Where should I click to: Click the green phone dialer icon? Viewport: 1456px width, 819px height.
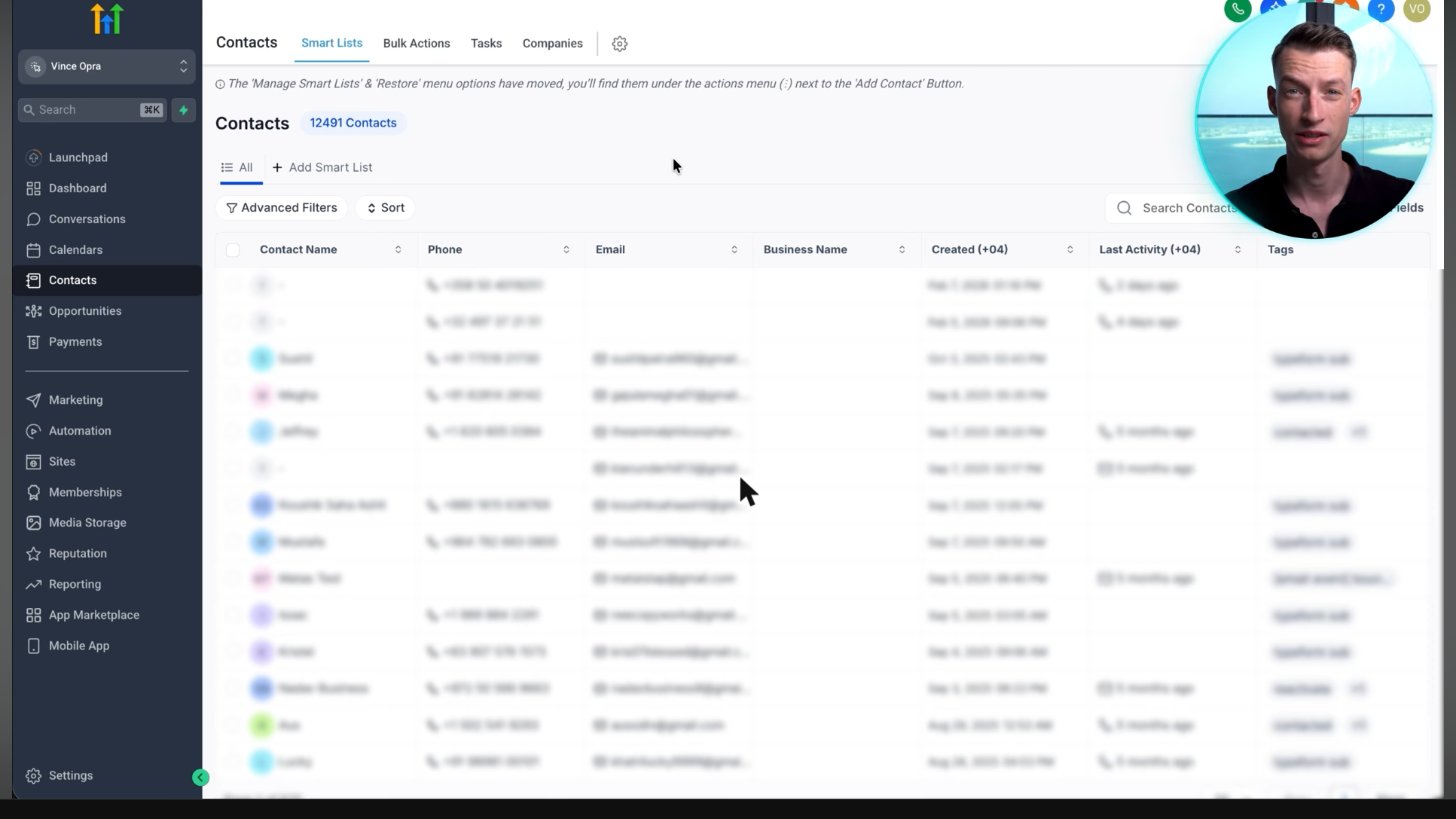tap(1238, 9)
